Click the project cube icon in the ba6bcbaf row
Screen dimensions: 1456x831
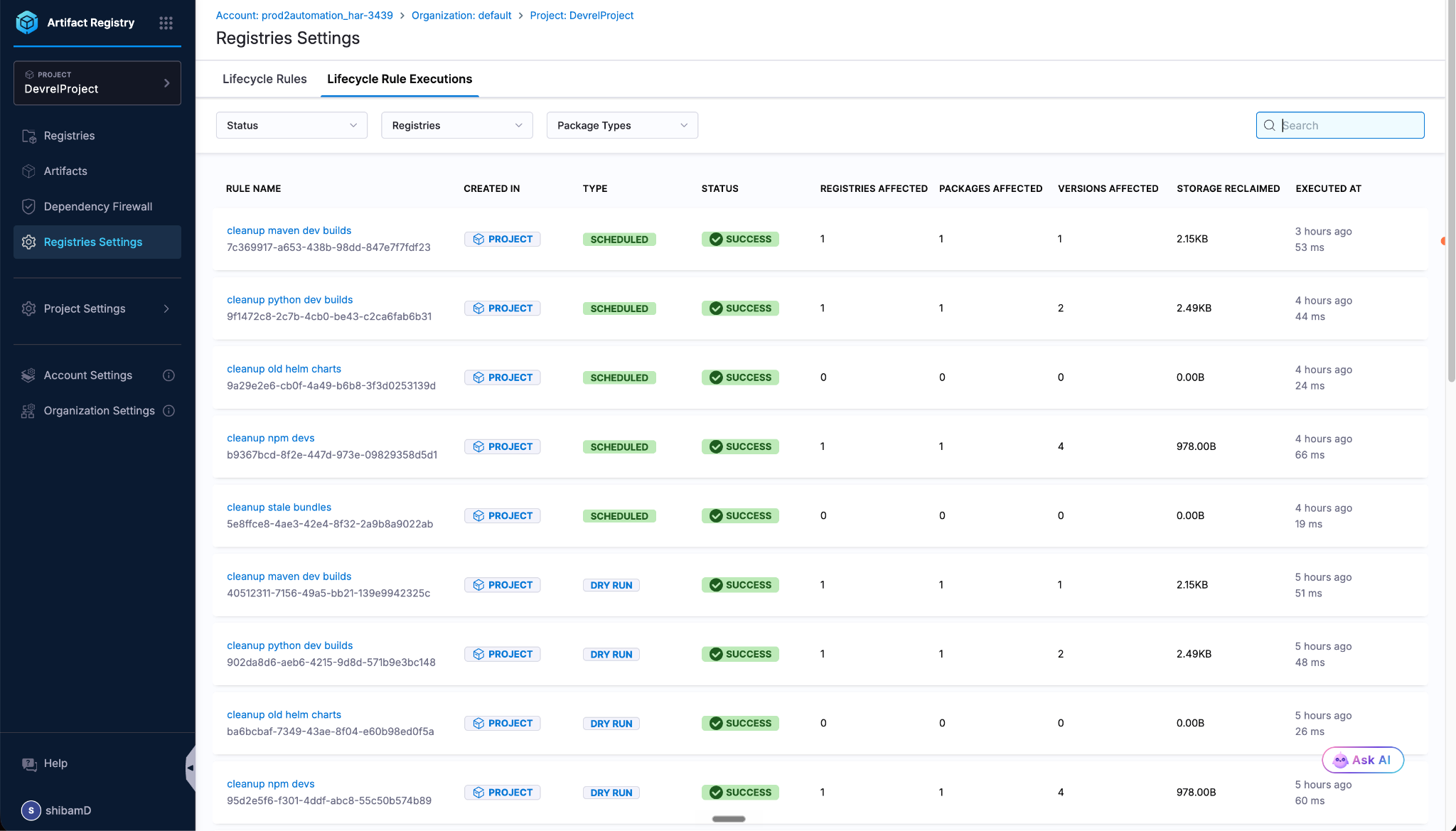pyautogui.click(x=478, y=724)
